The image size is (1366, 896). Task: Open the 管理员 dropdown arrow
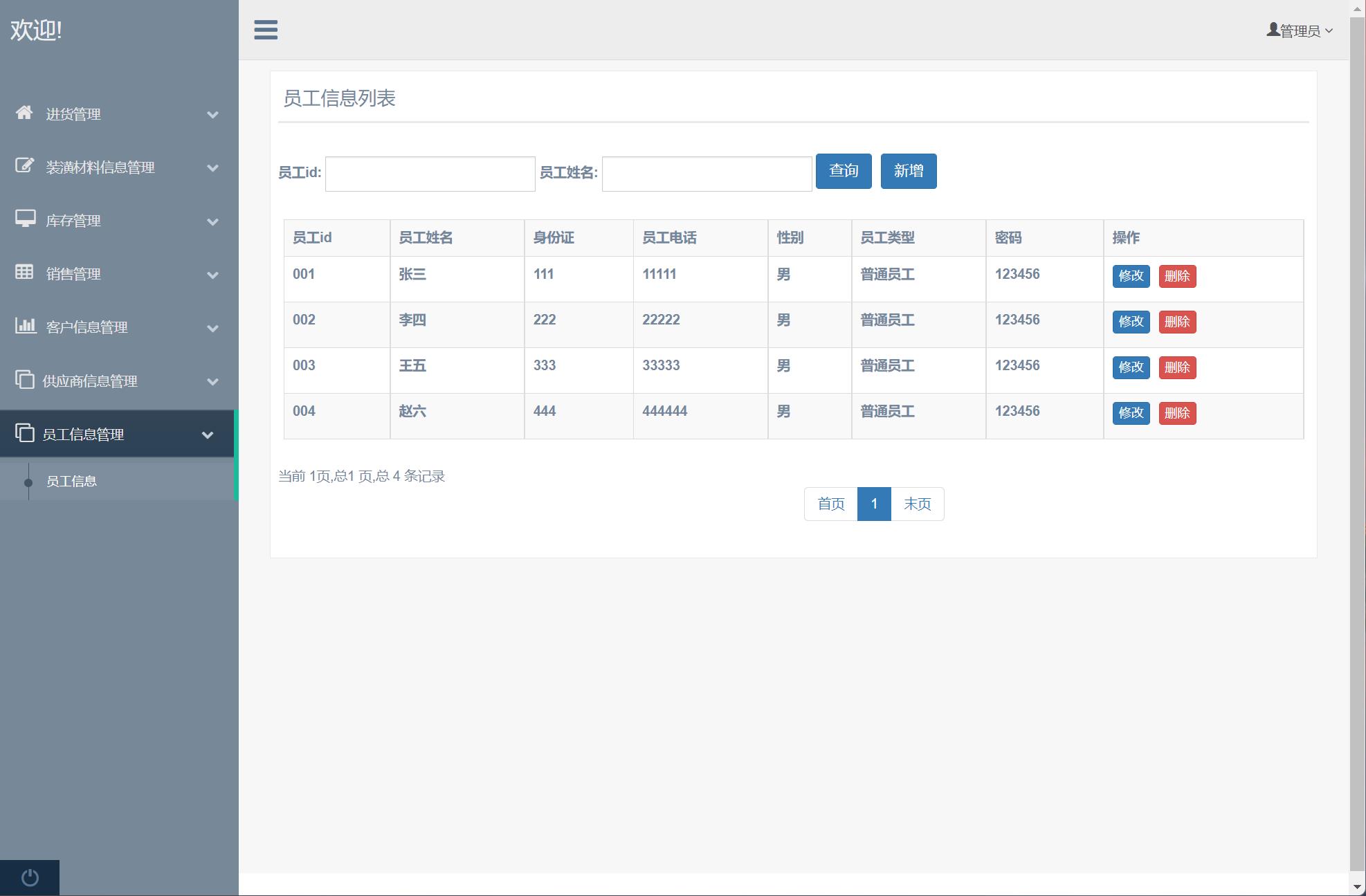click(1329, 30)
